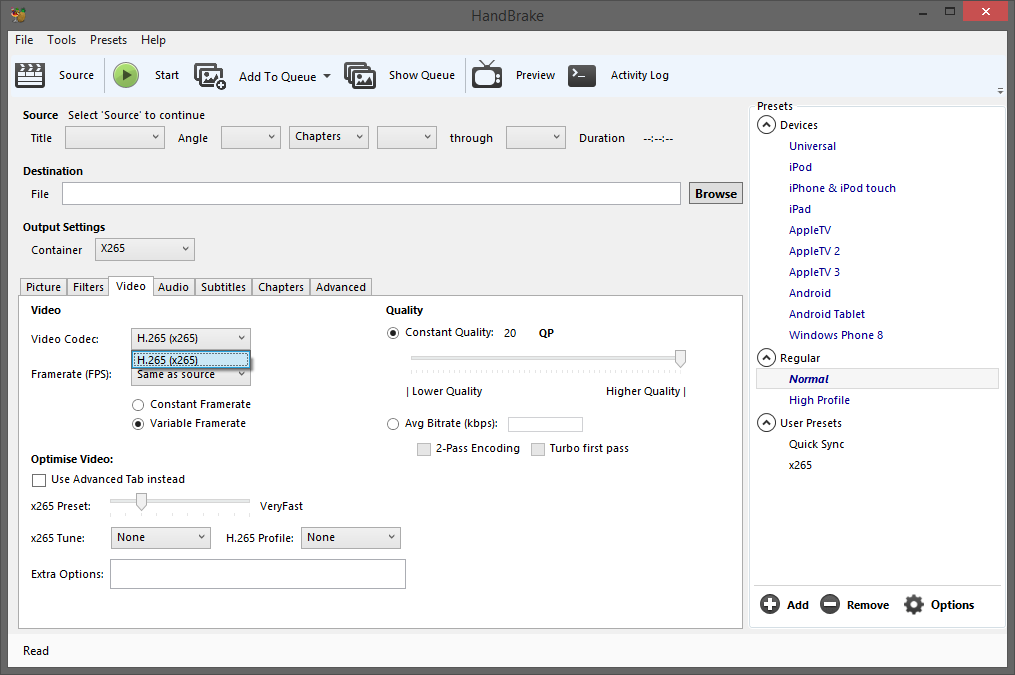This screenshot has width=1015, height=675.
Task: Select the iPhone & iPod touch preset
Action: 842,188
